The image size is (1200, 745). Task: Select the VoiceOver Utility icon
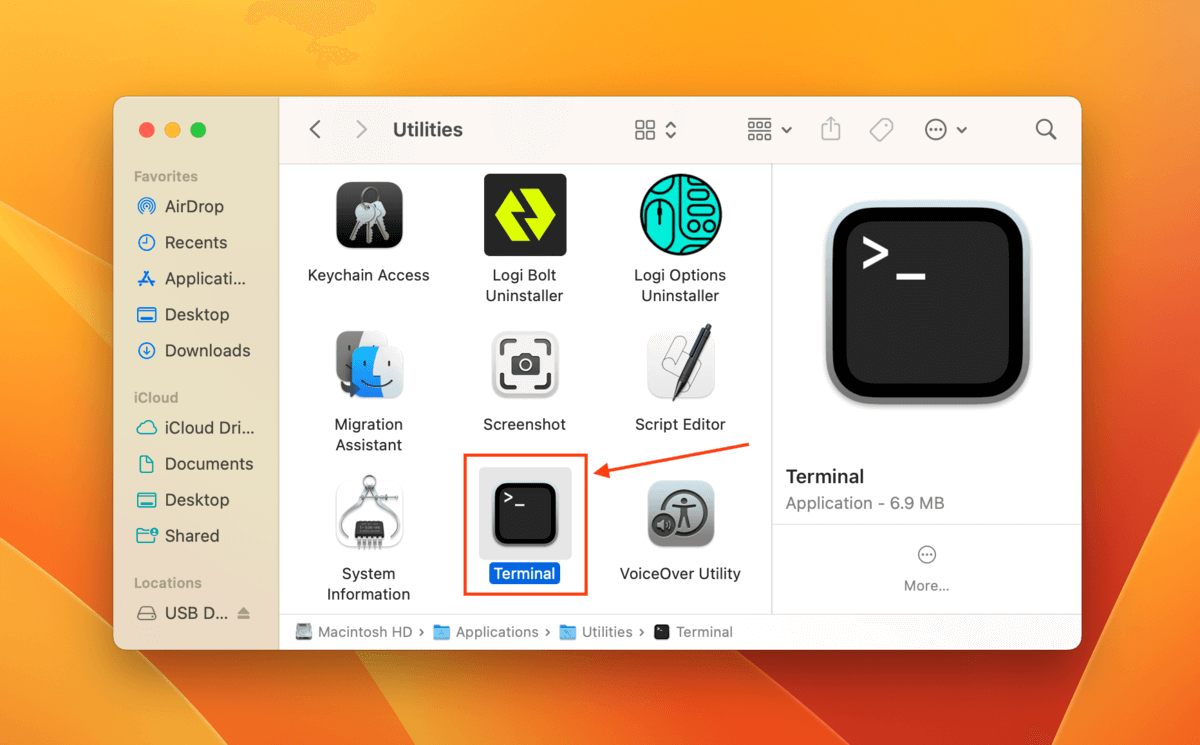pyautogui.click(x=681, y=513)
